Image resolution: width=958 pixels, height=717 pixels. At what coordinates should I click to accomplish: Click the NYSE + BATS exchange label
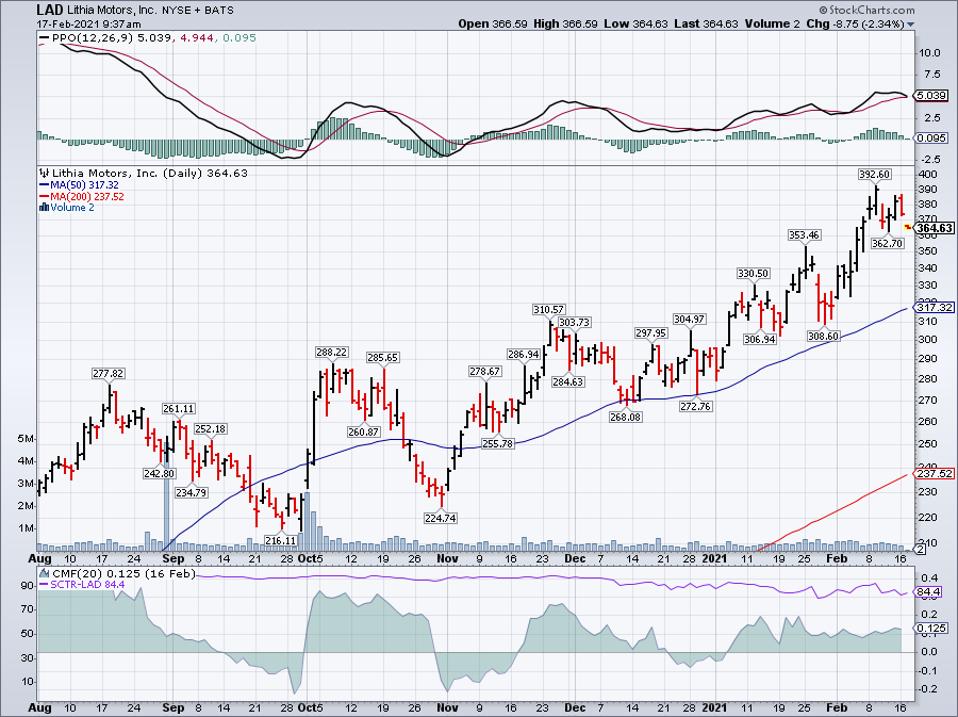pos(198,10)
